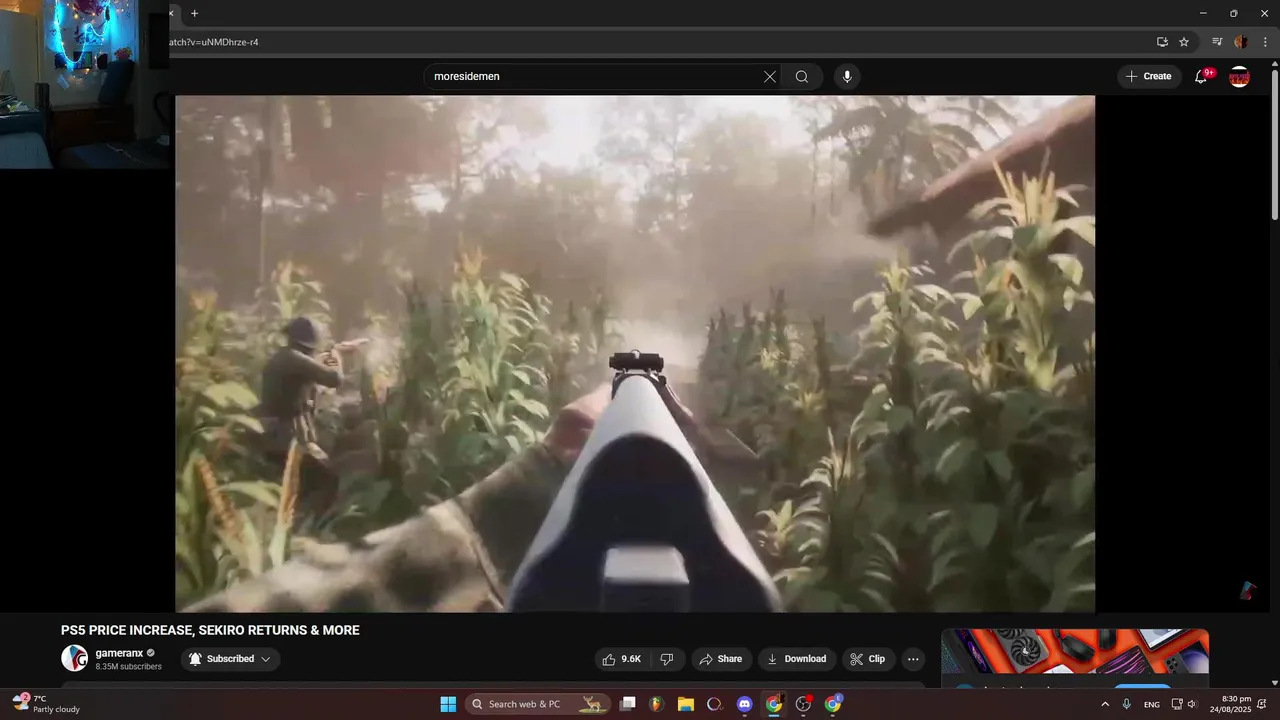Download the video
This screenshot has height=720, width=1280.
[797, 659]
